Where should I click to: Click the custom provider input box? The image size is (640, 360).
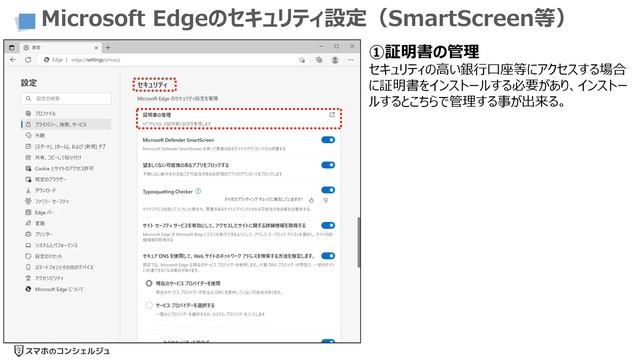coord(209,326)
